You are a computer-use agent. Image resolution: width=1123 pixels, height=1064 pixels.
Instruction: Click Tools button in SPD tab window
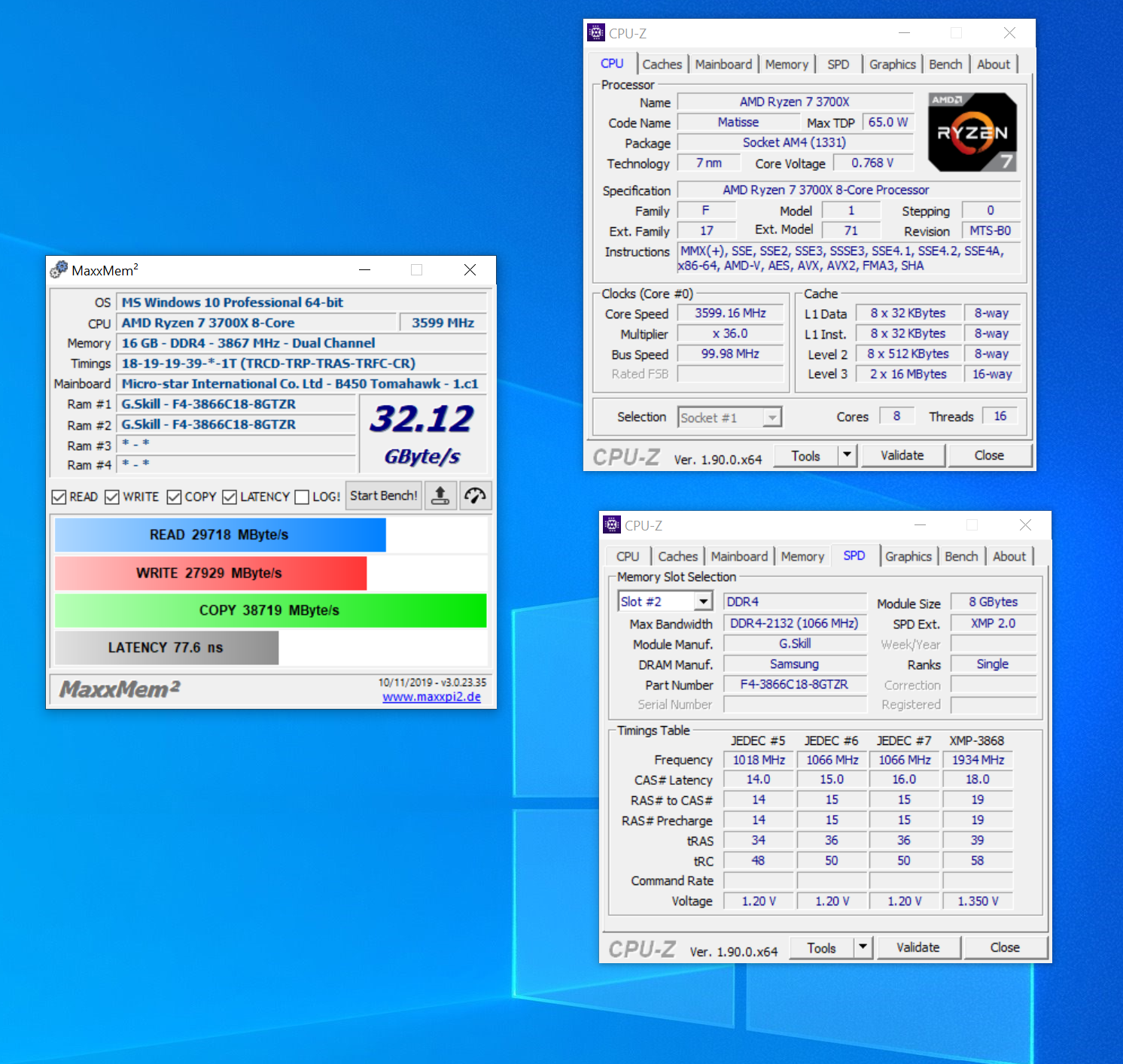point(821,947)
